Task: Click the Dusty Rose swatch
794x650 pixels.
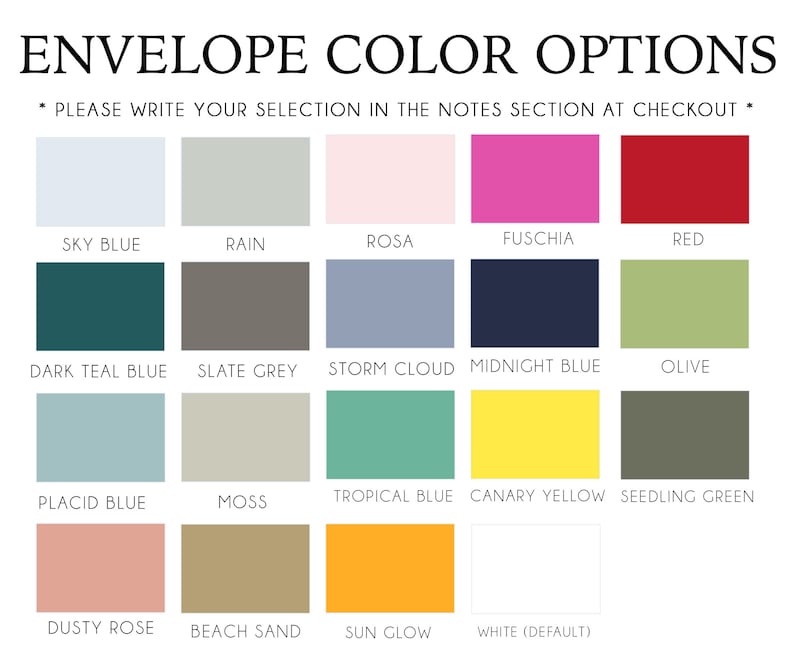Action: pyautogui.click(x=100, y=568)
